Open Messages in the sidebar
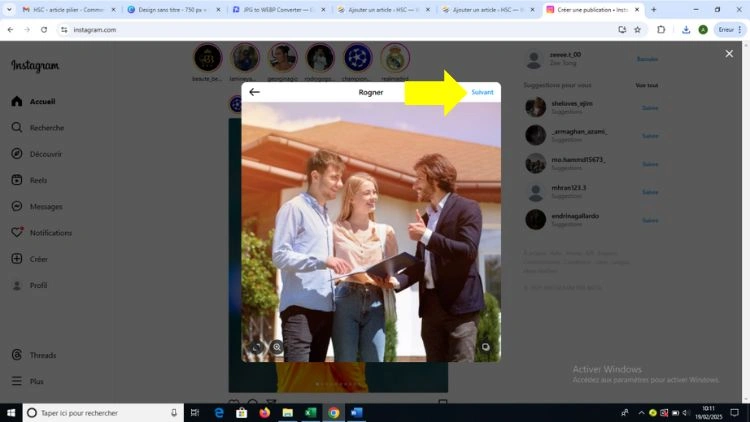The height and width of the screenshot is (422, 750). coord(37,207)
